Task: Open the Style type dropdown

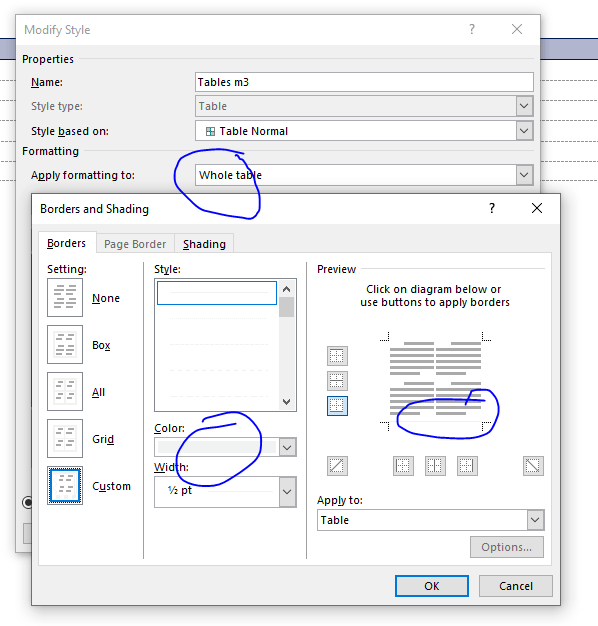Action: (x=524, y=106)
